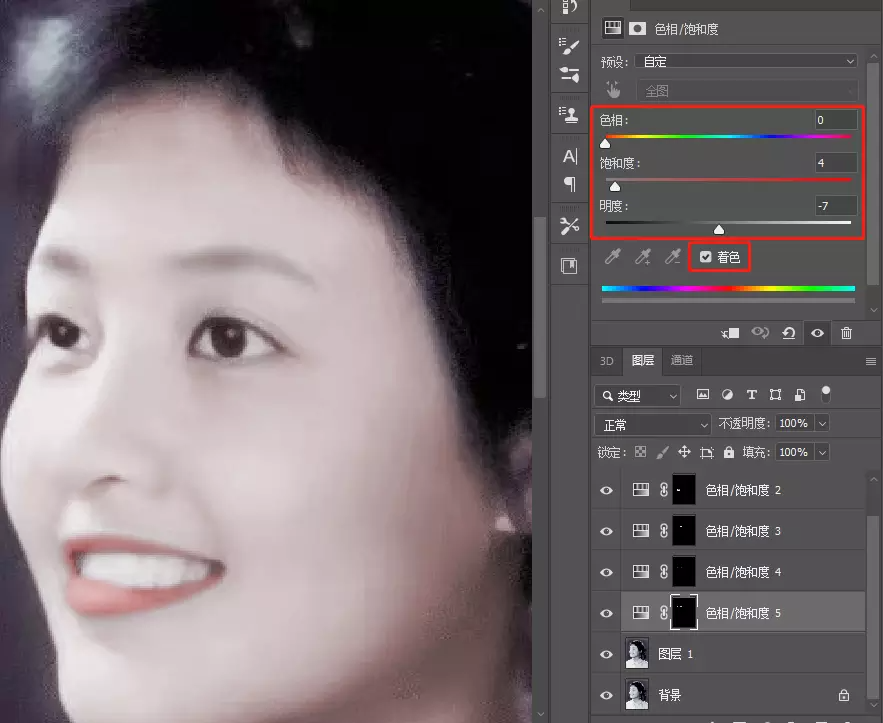The height and width of the screenshot is (723, 883).
Task: Clip adjustment to layer below icon
Action: pyautogui.click(x=730, y=333)
